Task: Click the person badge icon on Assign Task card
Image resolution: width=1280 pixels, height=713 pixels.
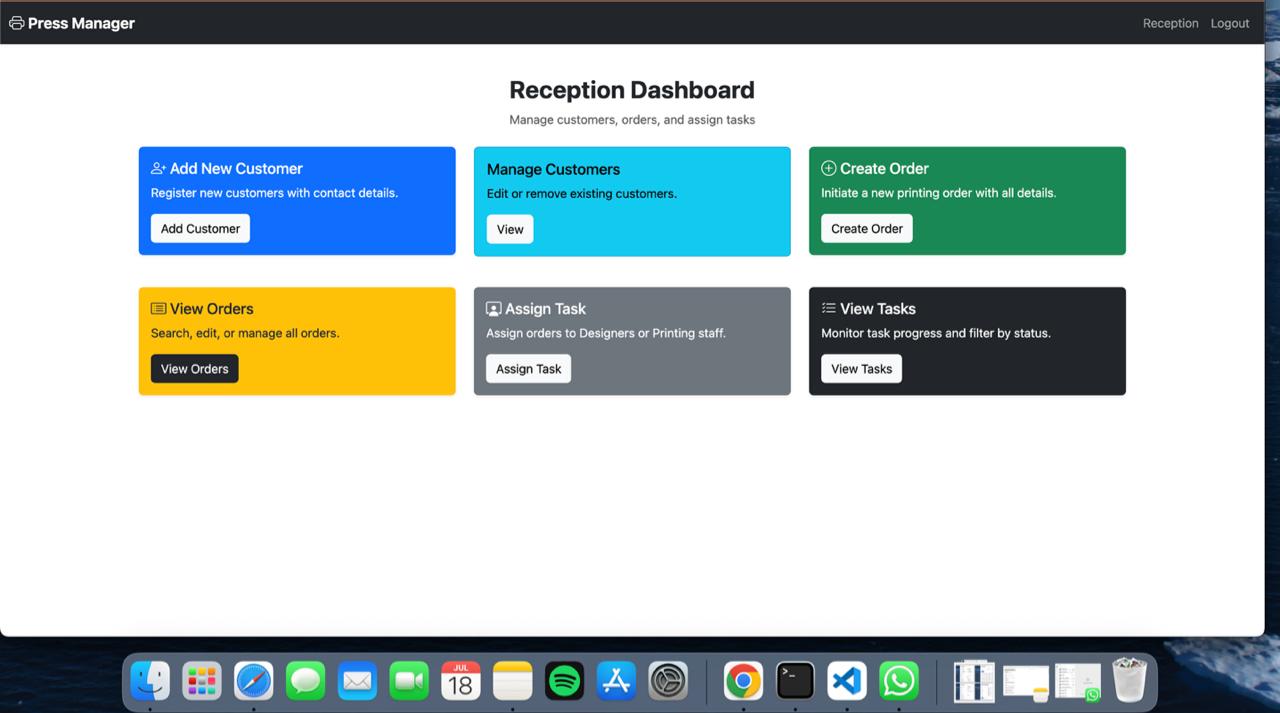Action: (x=493, y=309)
